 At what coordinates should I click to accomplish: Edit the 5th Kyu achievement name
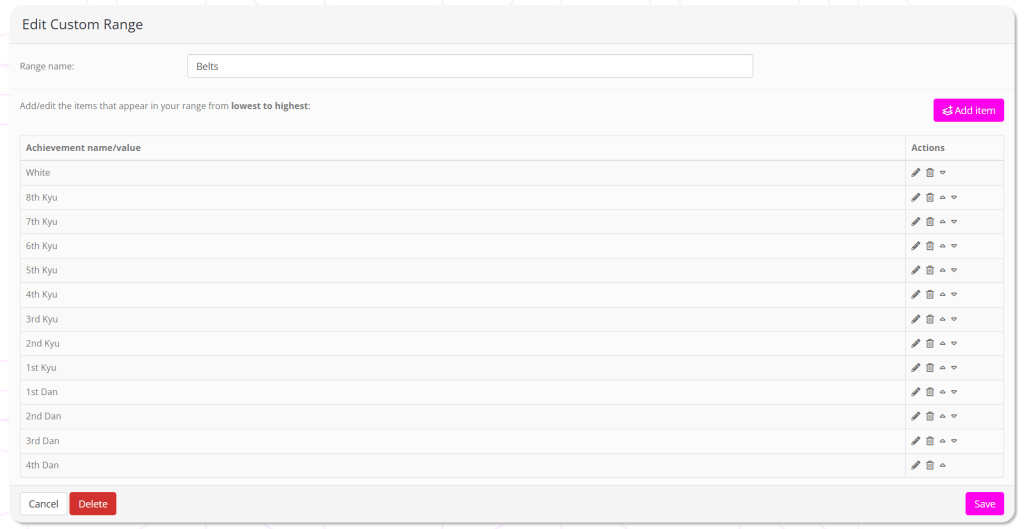(x=916, y=270)
